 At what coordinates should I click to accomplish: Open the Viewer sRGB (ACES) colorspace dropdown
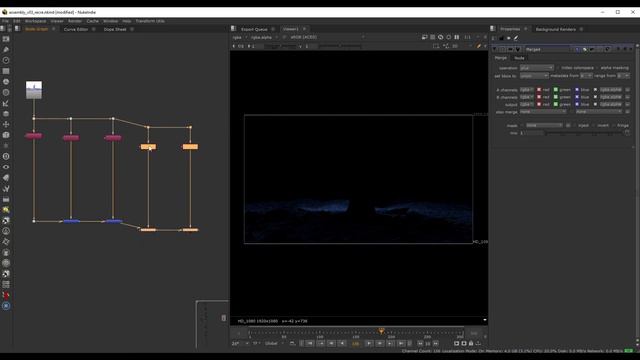pos(327,37)
